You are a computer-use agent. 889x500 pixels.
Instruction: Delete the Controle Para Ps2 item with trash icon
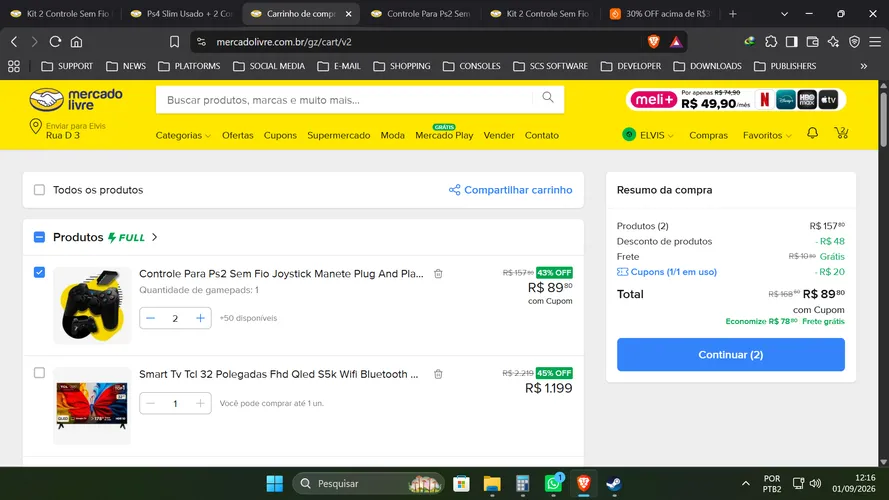point(438,274)
